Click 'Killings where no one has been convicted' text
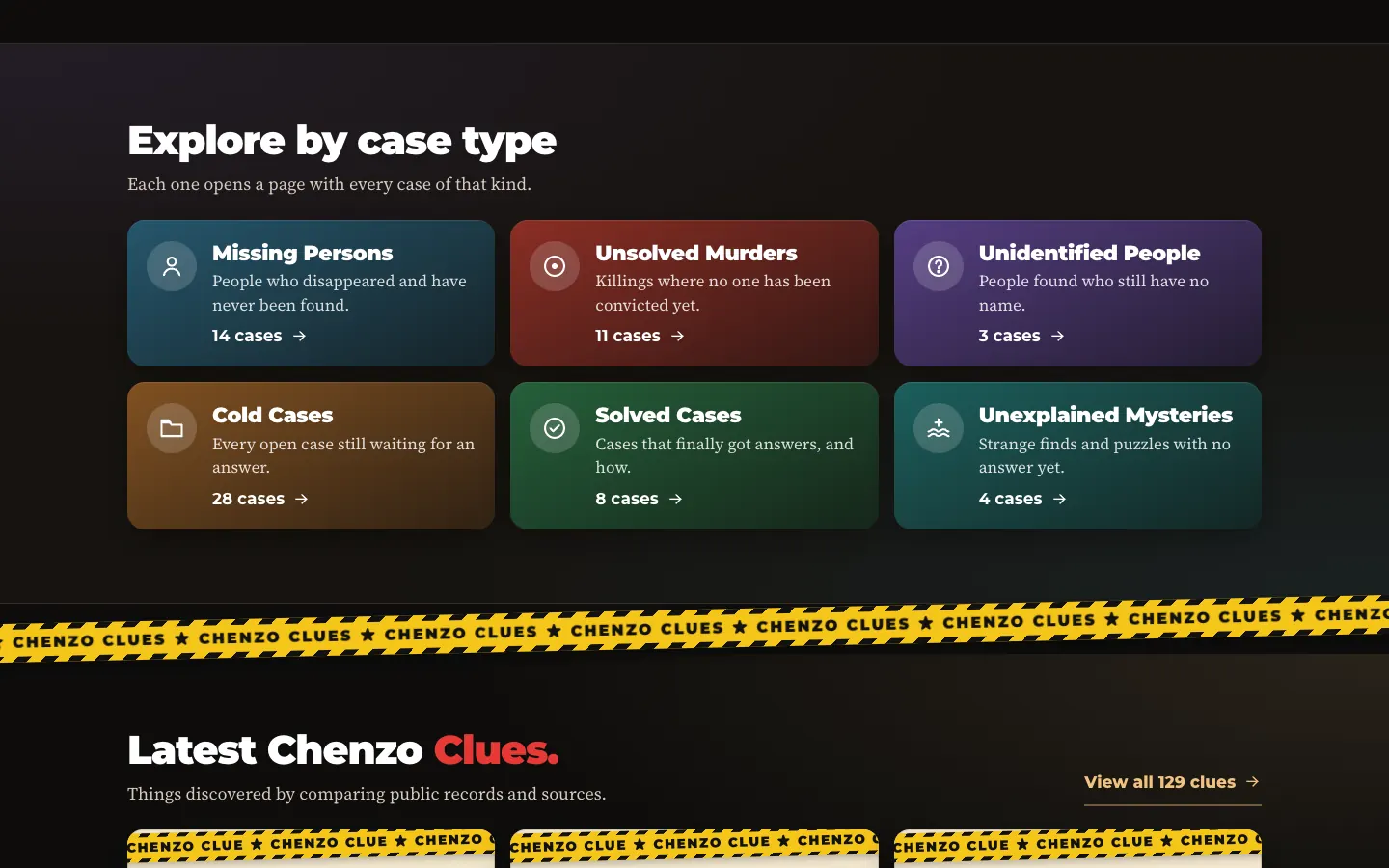The width and height of the screenshot is (1389, 868). point(713,293)
